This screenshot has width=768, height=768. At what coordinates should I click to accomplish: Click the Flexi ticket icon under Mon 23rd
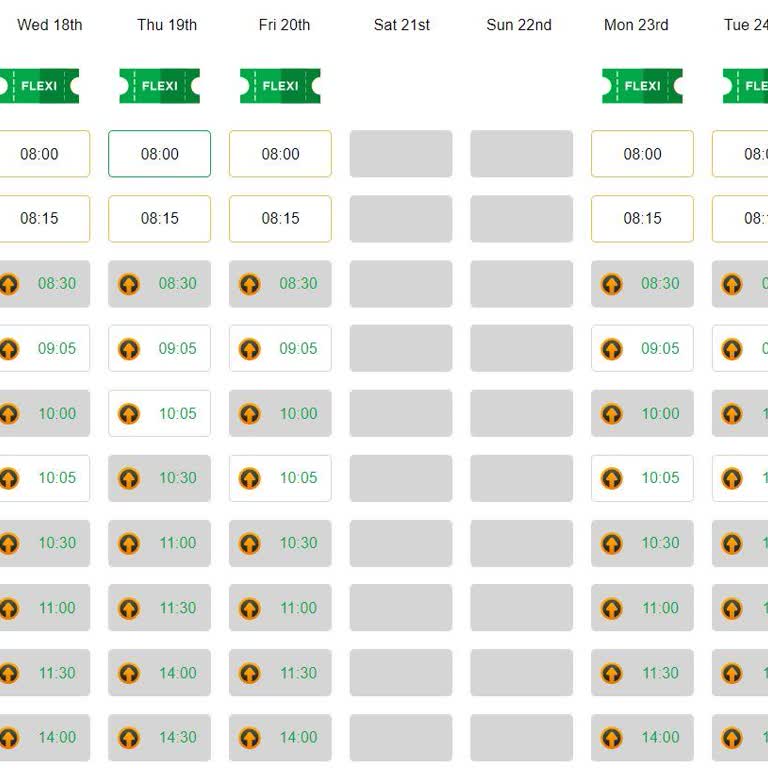click(x=642, y=86)
